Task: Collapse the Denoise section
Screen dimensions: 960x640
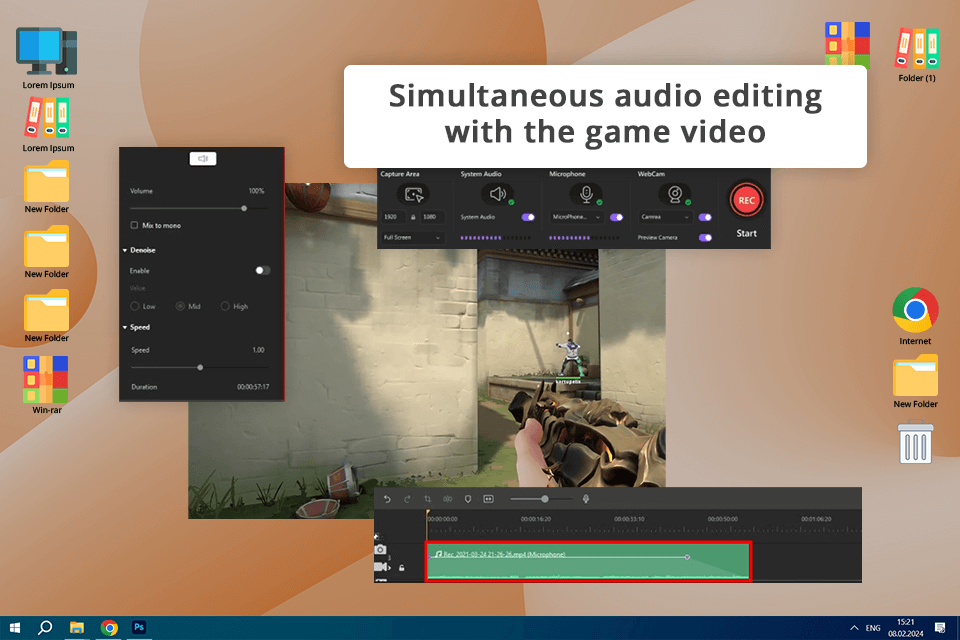Action: [x=125, y=250]
